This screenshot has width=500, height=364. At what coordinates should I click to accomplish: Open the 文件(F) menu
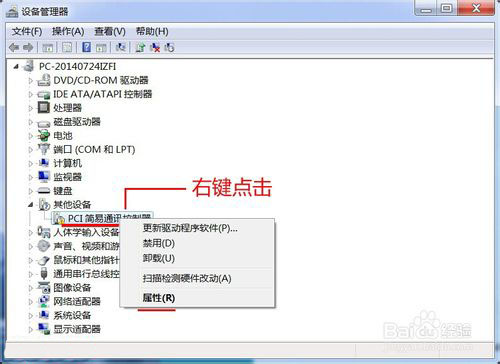[27, 32]
